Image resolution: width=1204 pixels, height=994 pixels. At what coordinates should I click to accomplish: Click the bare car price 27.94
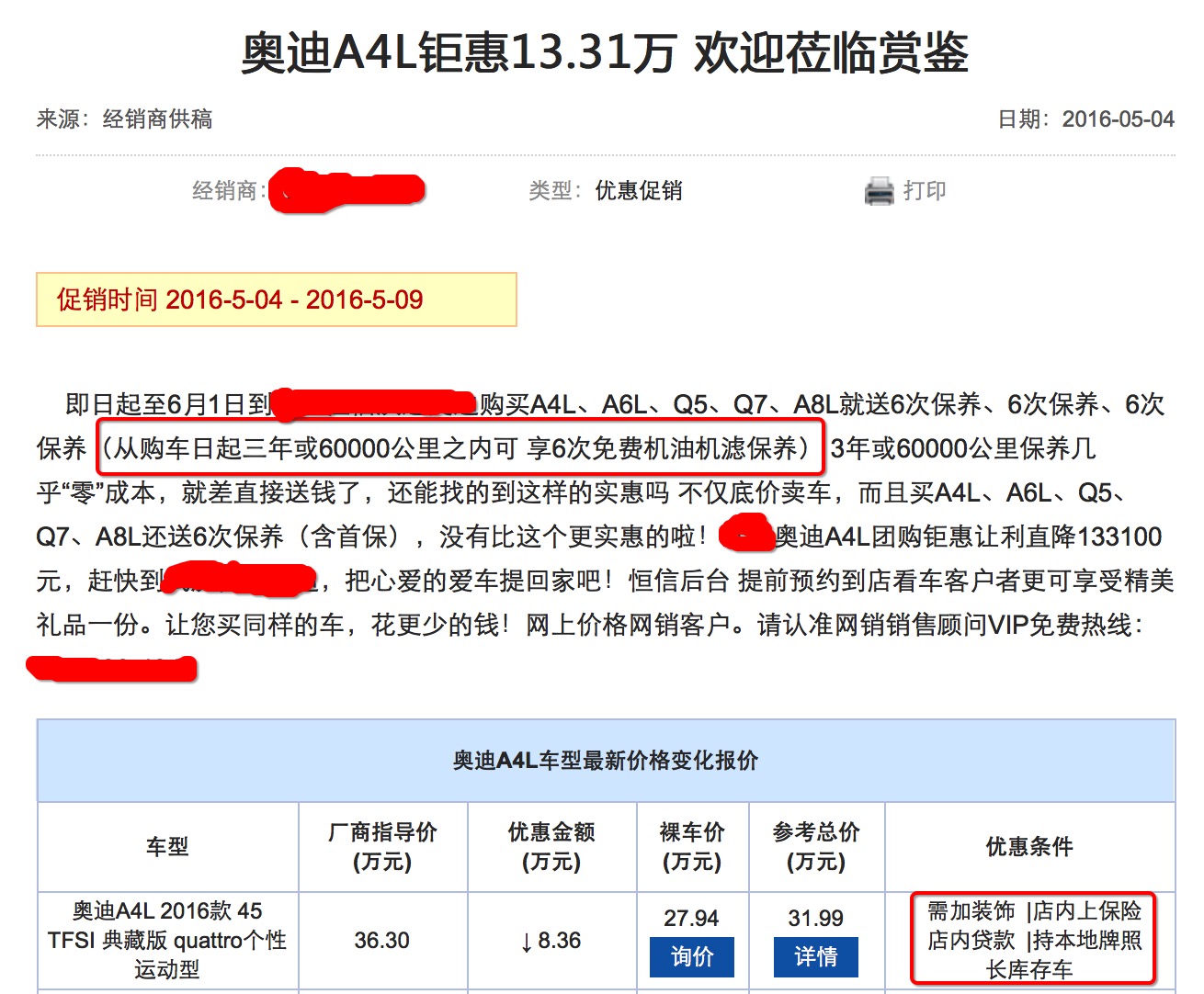click(692, 917)
